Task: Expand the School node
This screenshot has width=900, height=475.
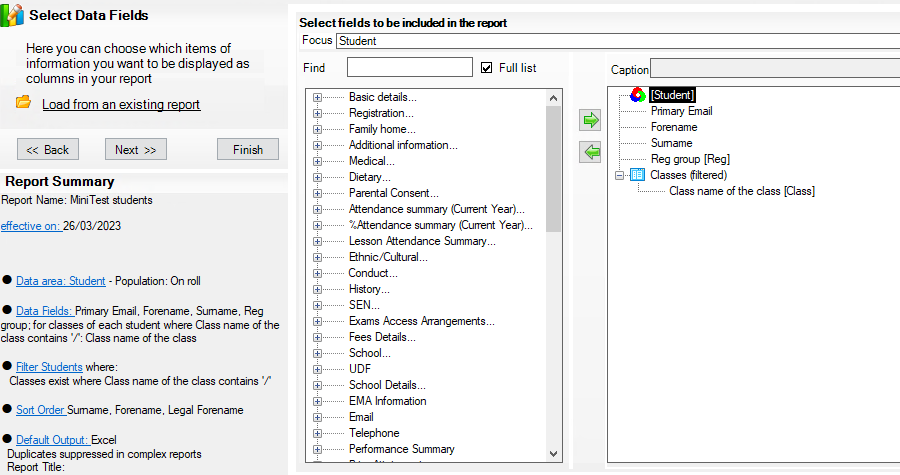Action: click(317, 354)
